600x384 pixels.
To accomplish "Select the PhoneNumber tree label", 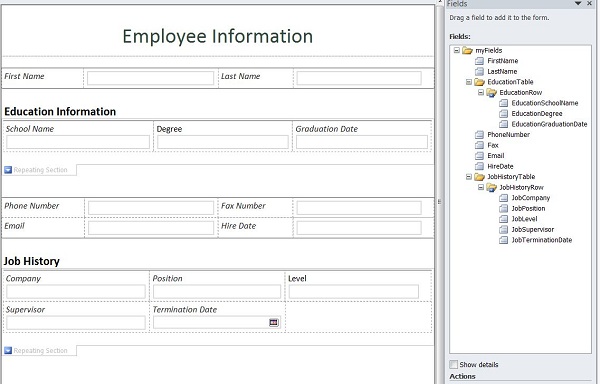I will coord(509,135).
